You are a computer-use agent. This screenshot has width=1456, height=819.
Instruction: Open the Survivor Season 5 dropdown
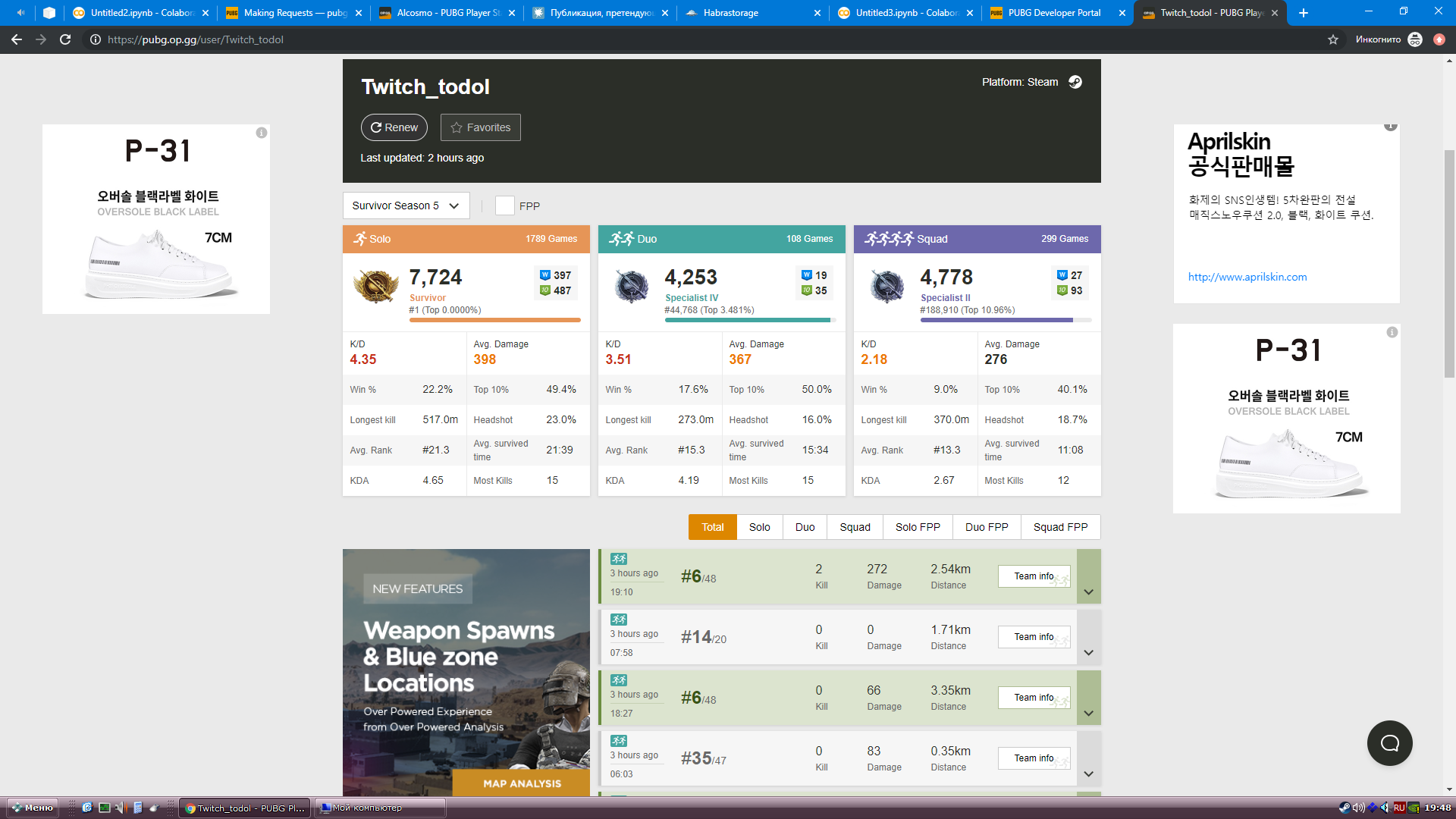click(406, 206)
